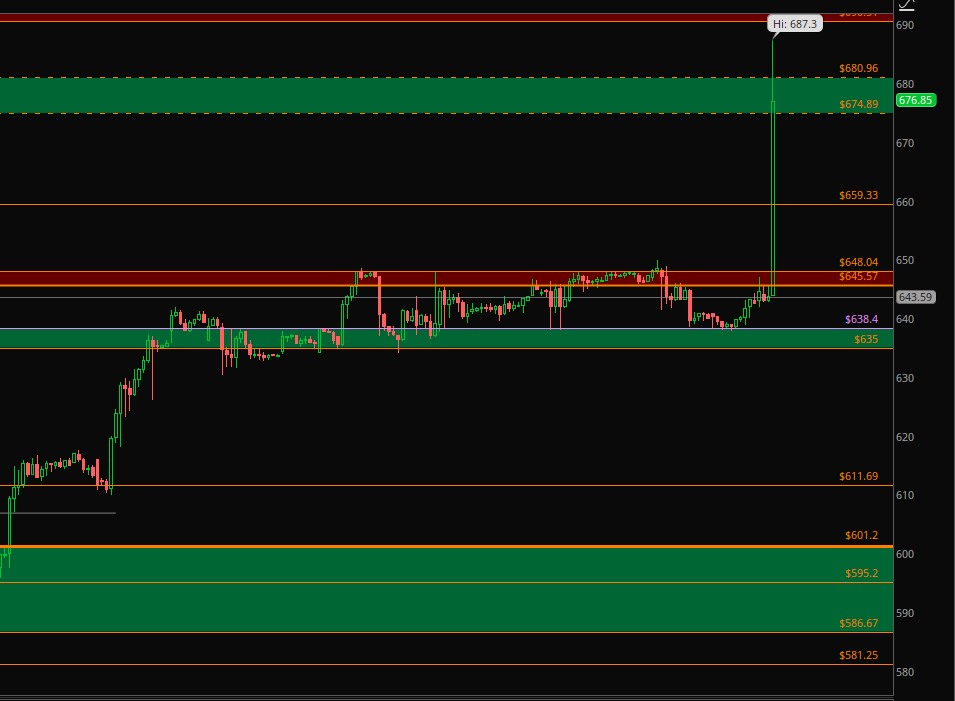Select the $586.67 level label
Screen dimensions: 955x701
[858, 623]
